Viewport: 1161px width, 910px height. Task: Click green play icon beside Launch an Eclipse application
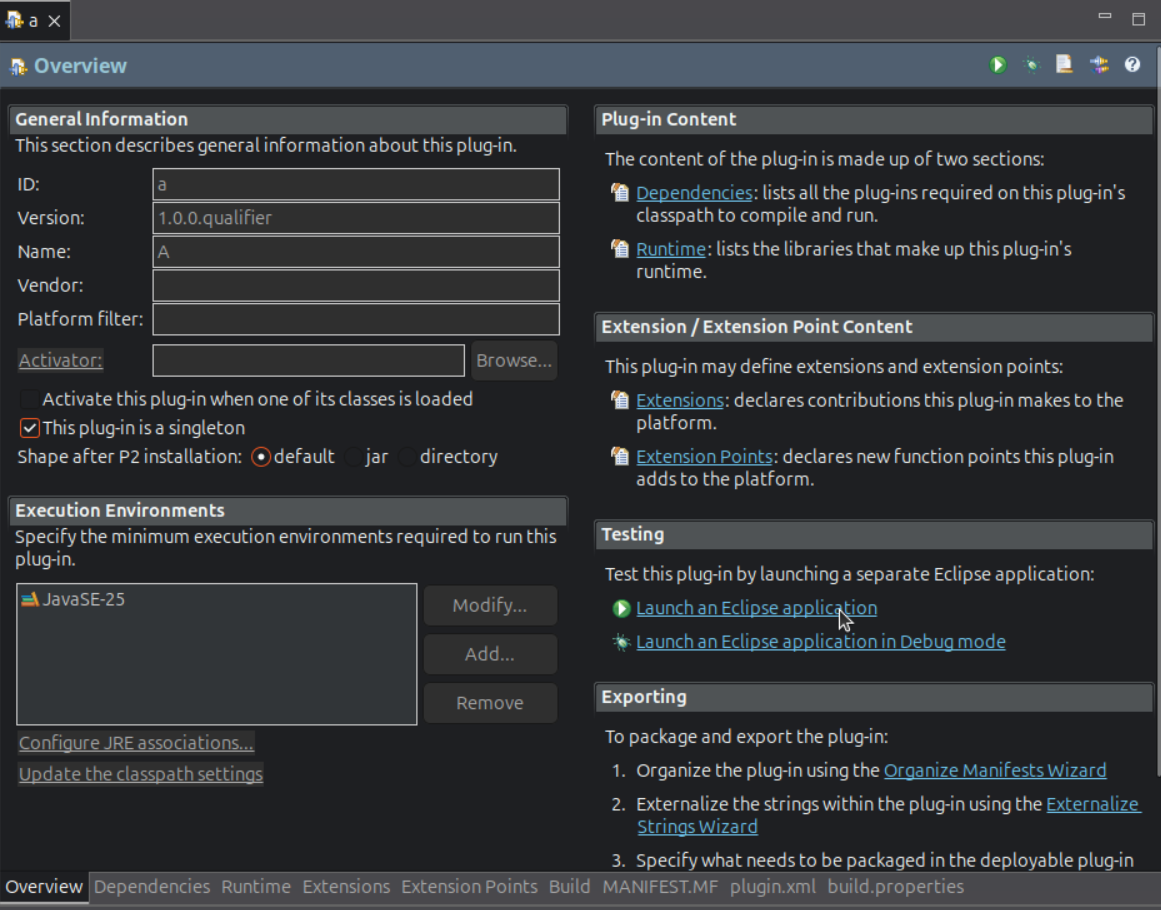click(621, 608)
